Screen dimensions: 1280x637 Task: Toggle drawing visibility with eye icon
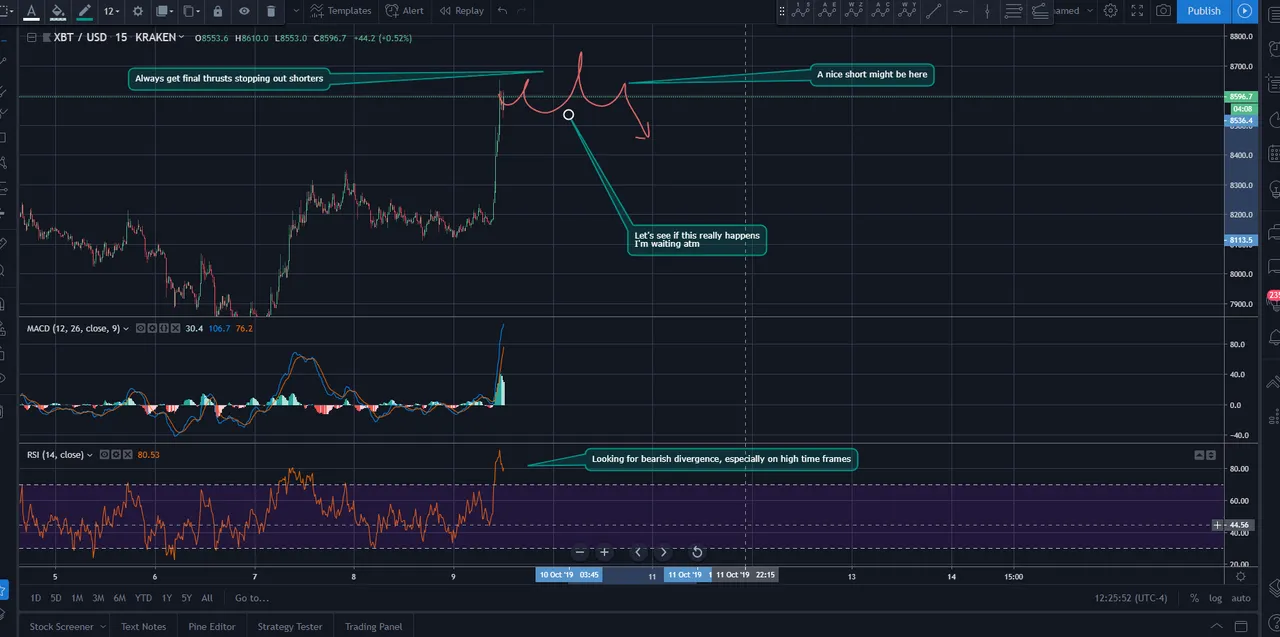click(244, 11)
